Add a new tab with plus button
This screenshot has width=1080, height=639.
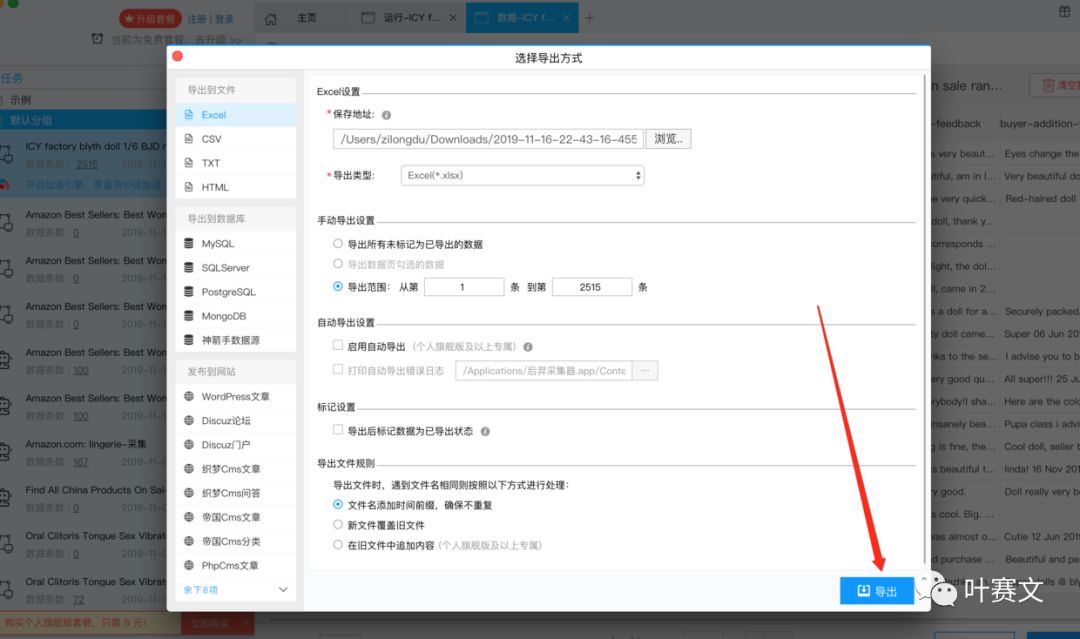click(589, 18)
